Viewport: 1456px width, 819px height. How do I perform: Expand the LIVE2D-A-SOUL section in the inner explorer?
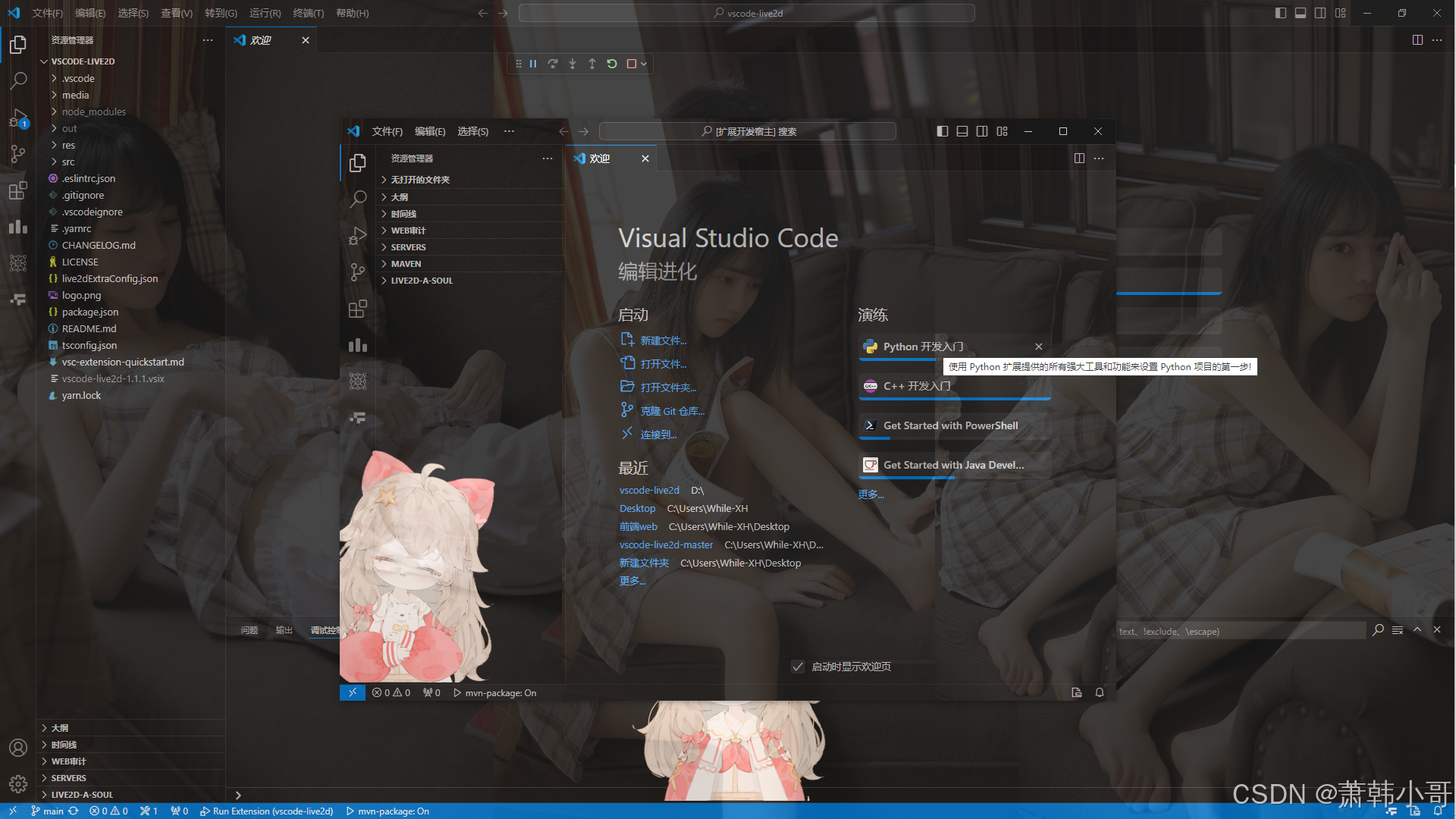pyautogui.click(x=422, y=281)
